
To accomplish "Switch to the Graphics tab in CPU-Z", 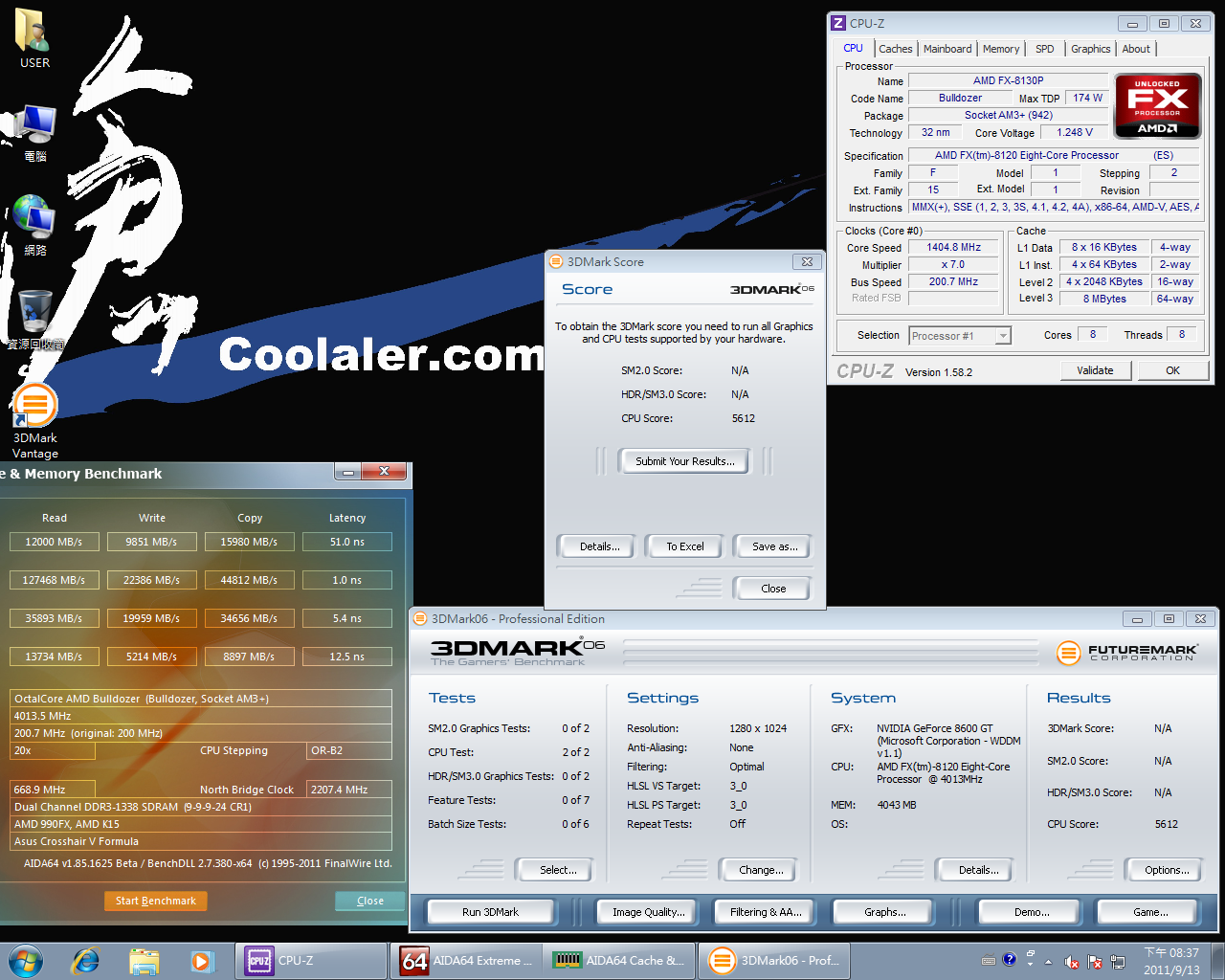I will click(1091, 49).
